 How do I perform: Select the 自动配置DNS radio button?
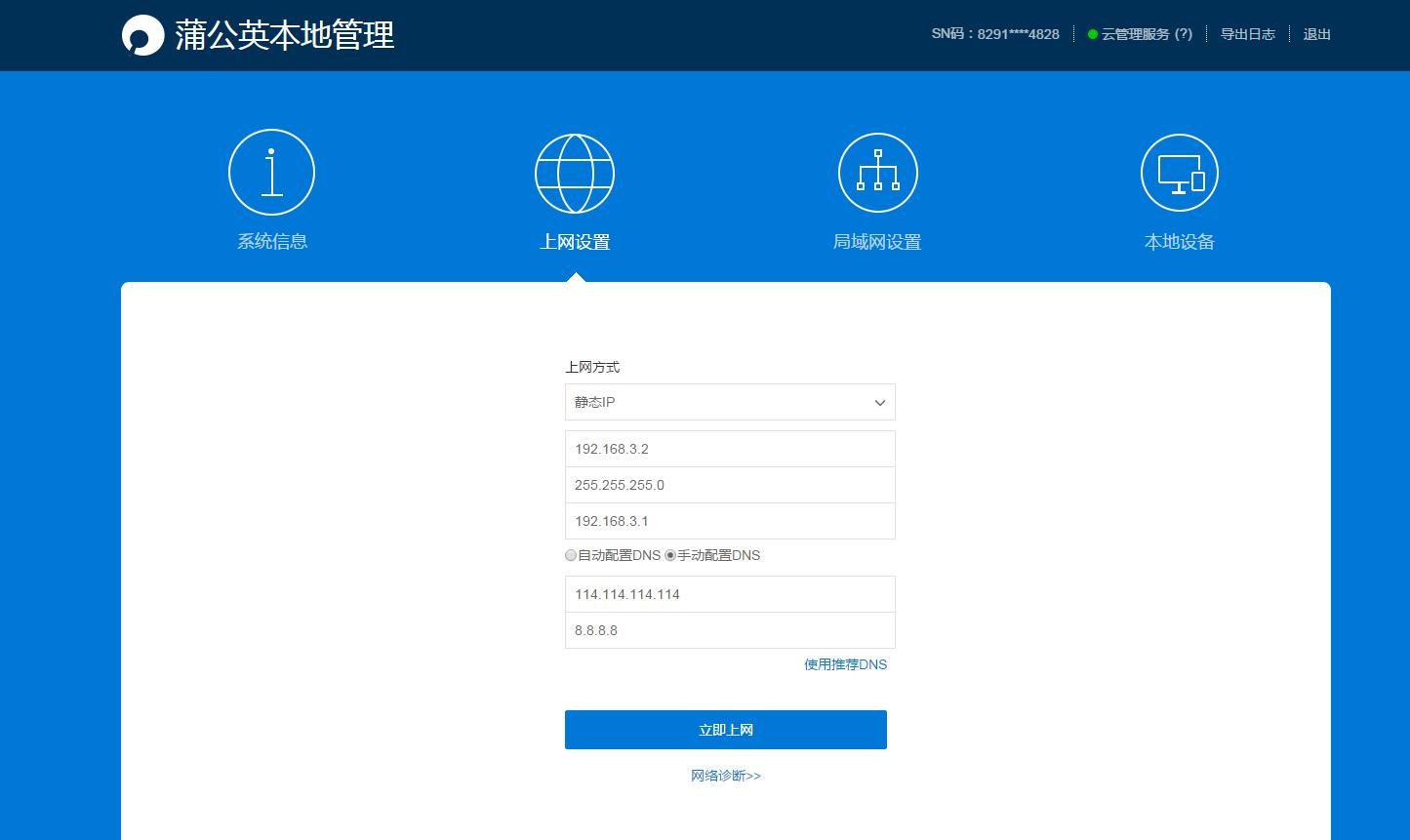point(570,555)
